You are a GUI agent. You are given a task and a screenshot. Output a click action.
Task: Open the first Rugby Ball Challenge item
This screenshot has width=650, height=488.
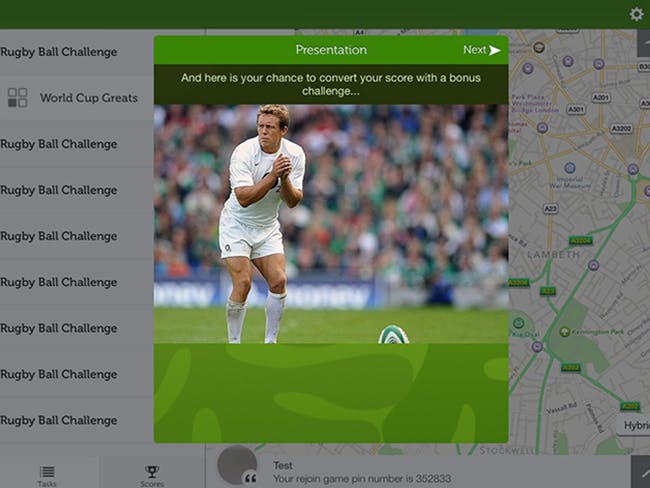pos(77,52)
